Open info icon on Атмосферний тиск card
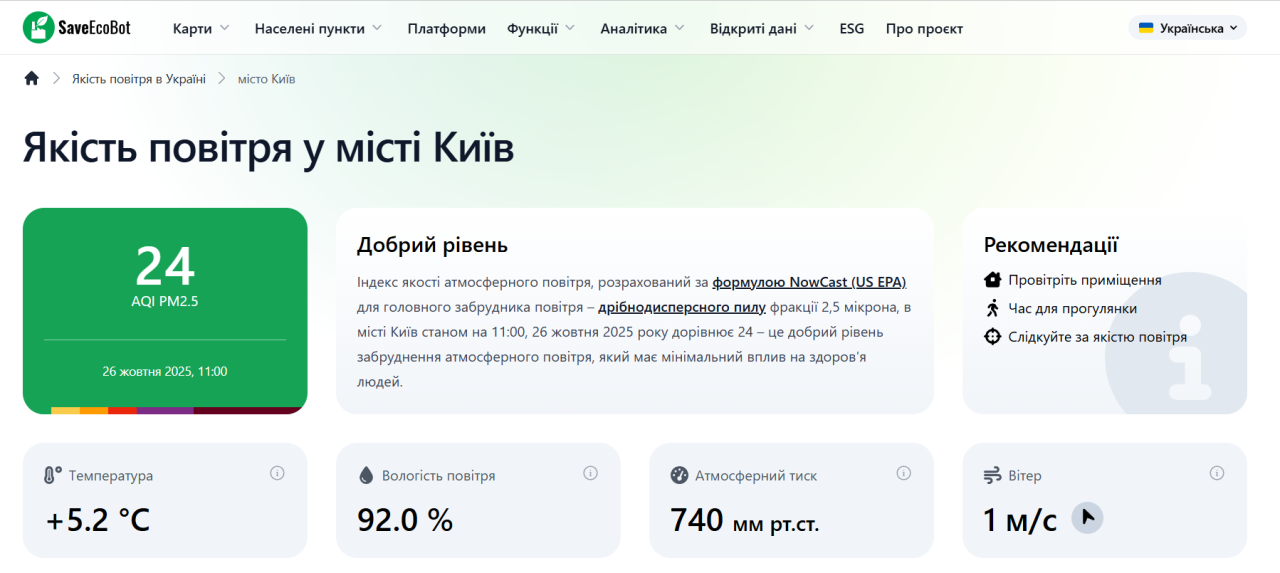 [903, 473]
